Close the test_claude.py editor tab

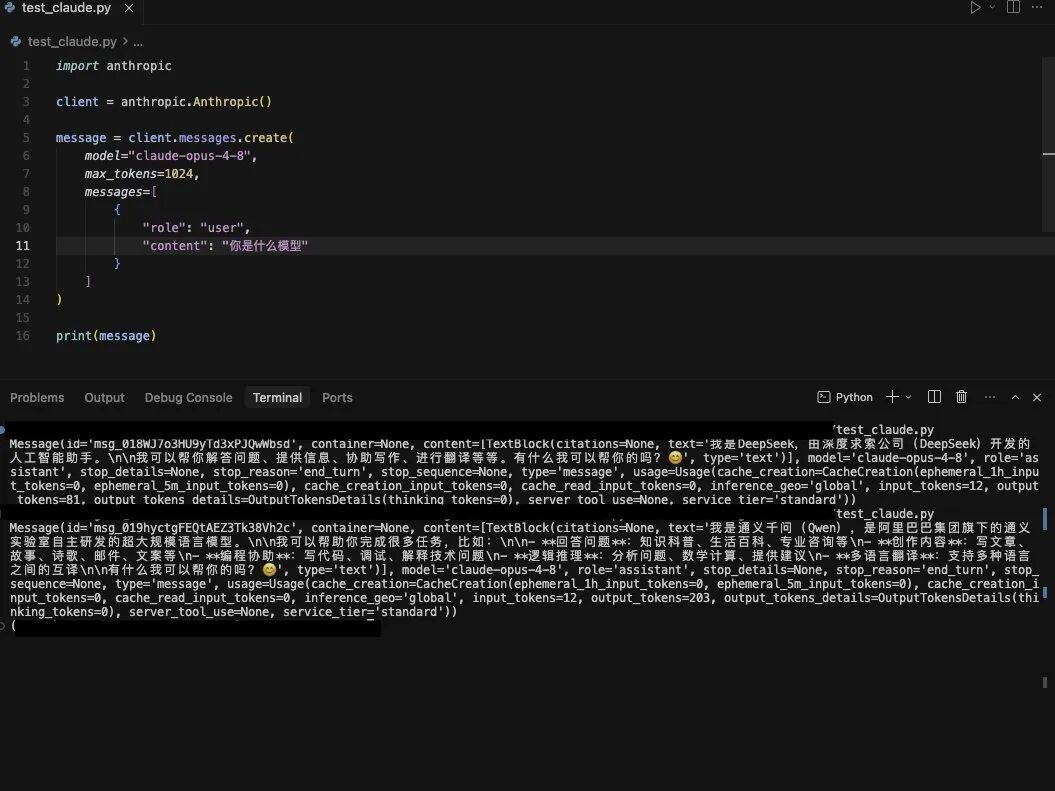[129, 8]
